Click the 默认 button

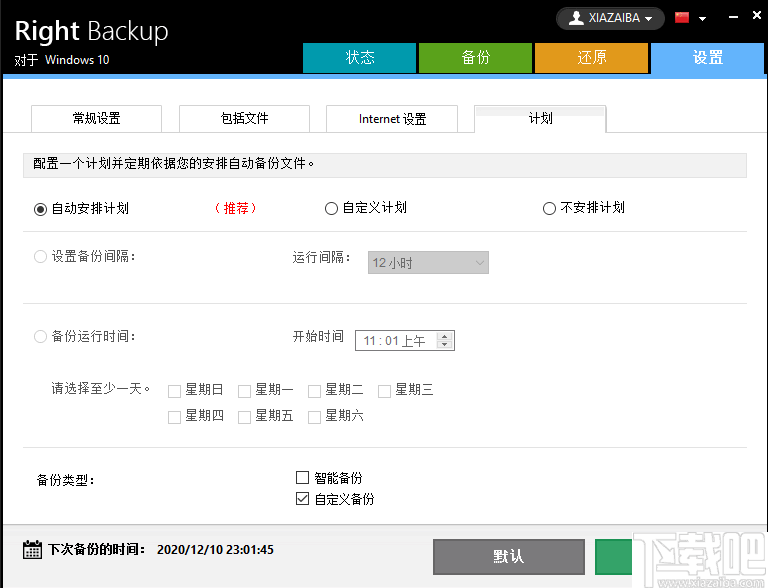(509, 557)
